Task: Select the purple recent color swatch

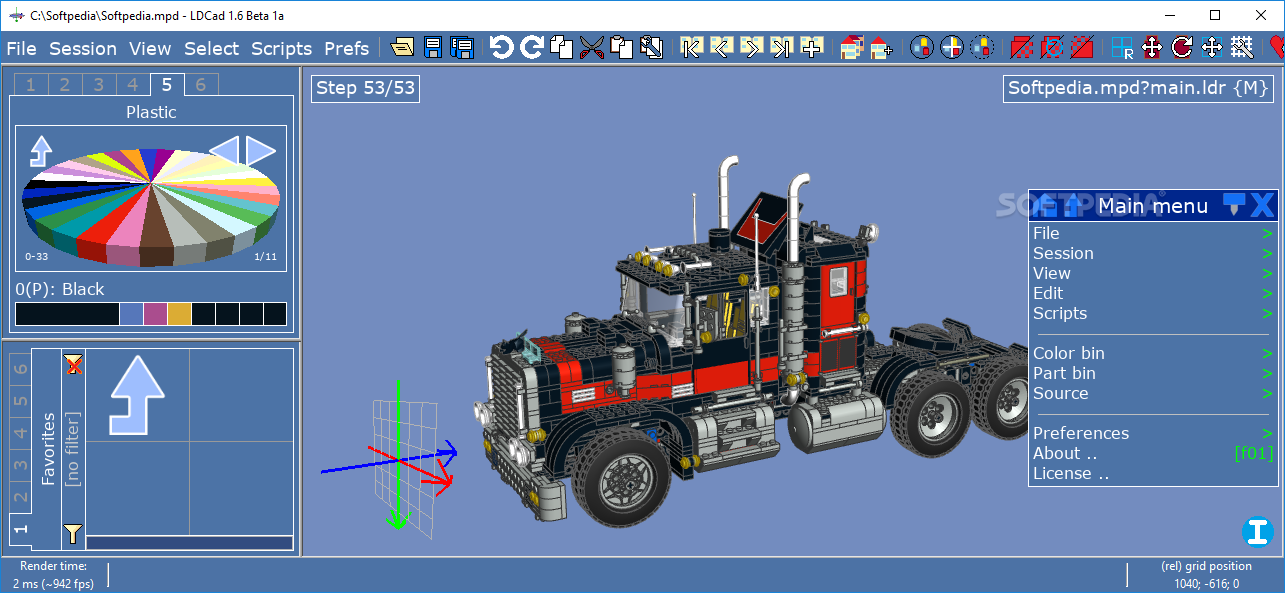Action: (155, 314)
